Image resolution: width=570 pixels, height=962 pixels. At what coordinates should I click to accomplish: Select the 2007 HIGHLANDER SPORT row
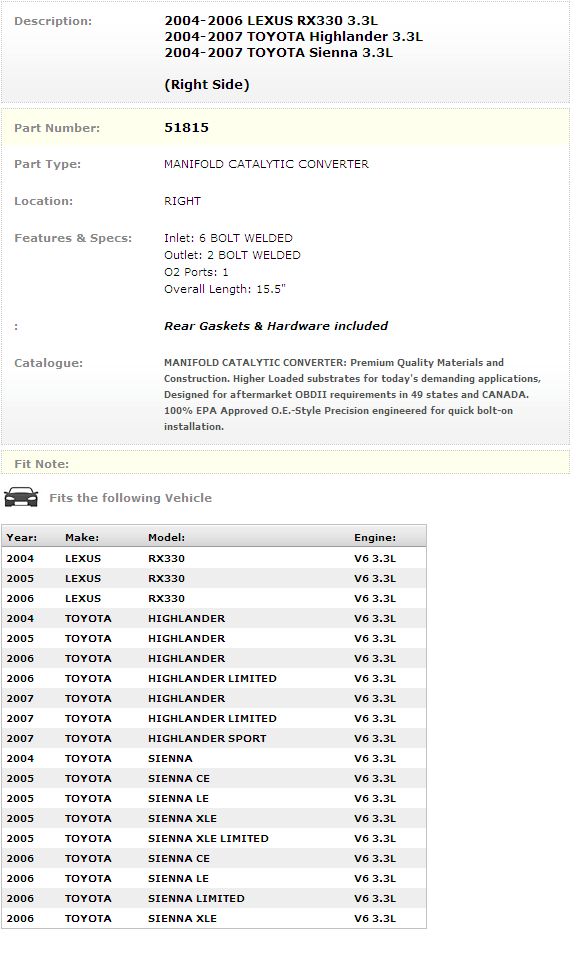214,739
